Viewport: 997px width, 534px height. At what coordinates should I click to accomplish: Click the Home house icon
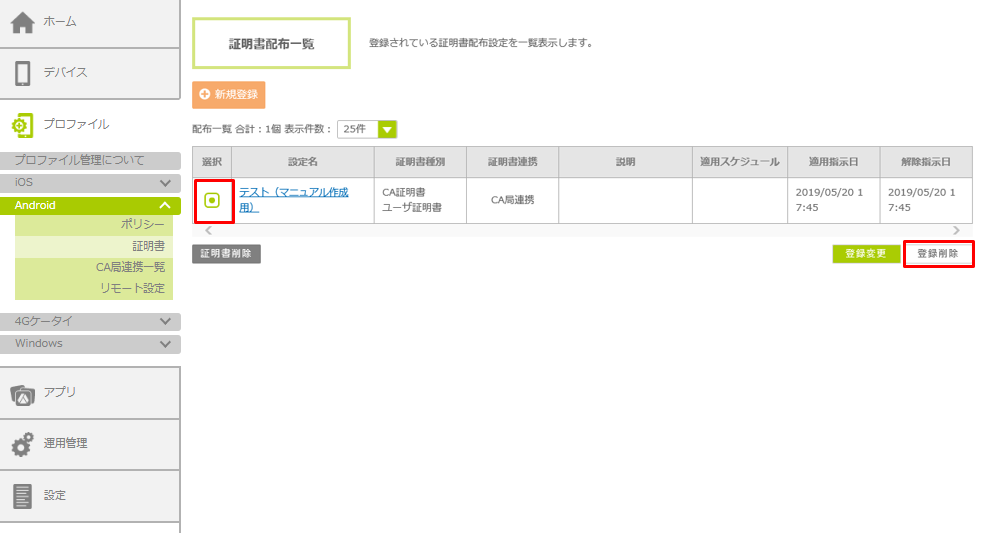(x=22, y=22)
